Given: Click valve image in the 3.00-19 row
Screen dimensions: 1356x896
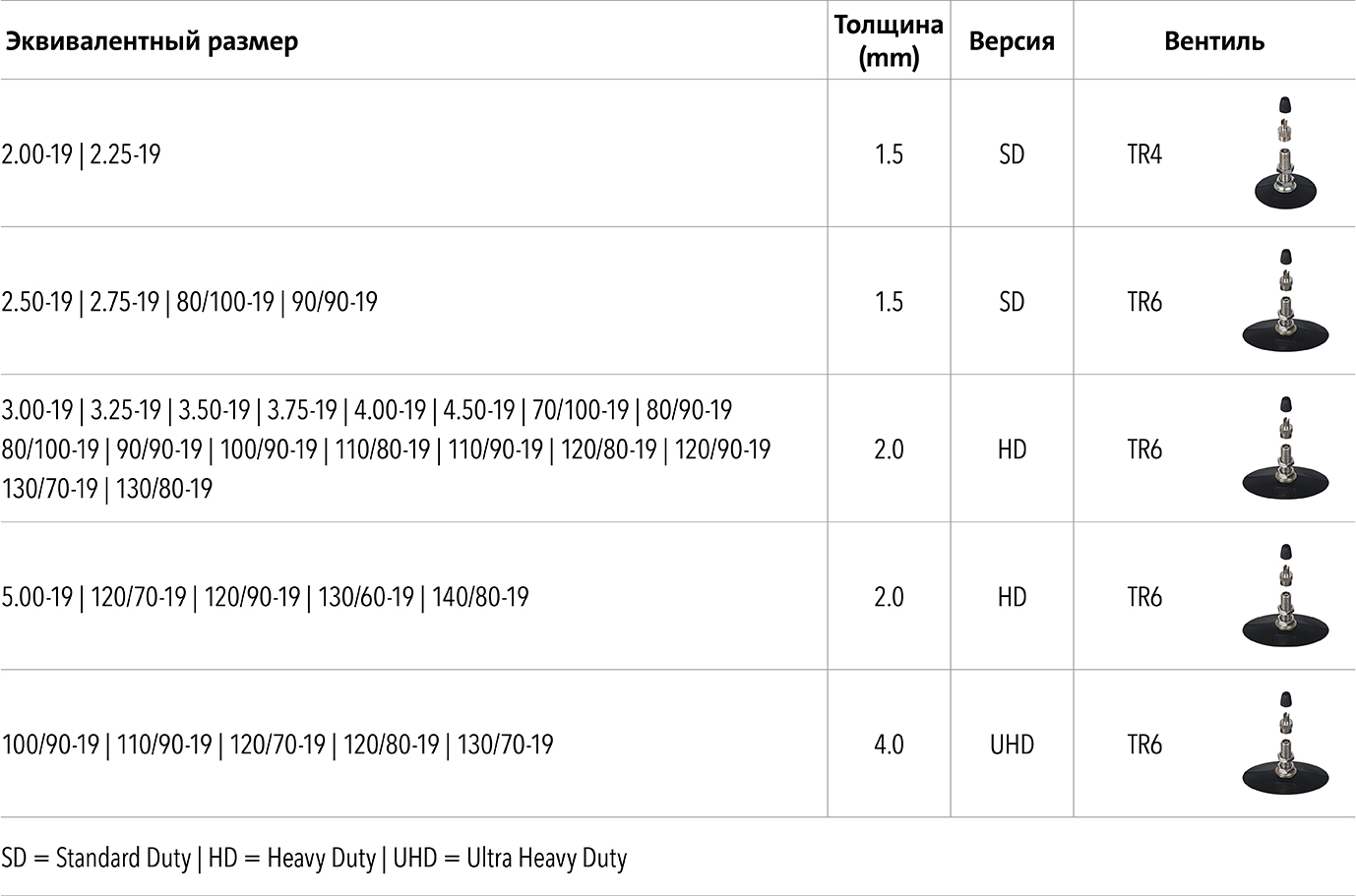Looking at the screenshot, I should (1283, 448).
